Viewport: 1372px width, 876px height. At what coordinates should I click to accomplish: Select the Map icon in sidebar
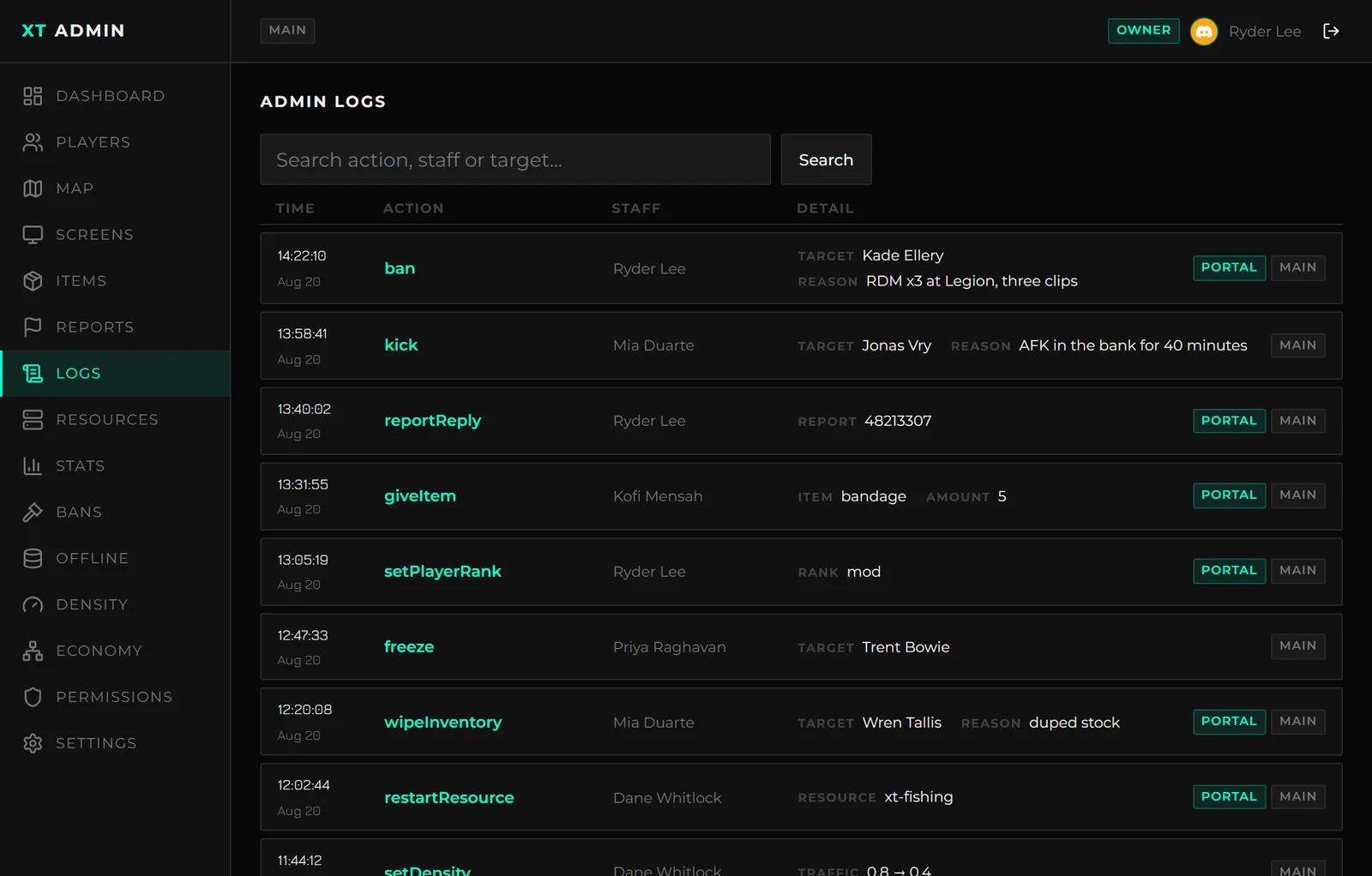[x=33, y=189]
